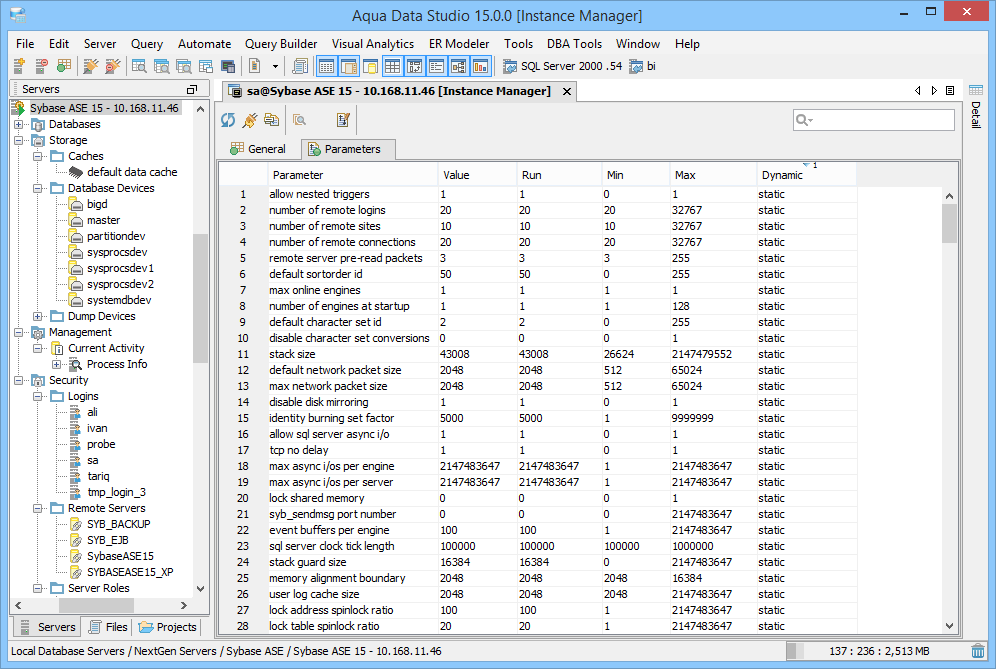996x669 pixels.
Task: Sort by the Max column header
Action: pos(713,175)
